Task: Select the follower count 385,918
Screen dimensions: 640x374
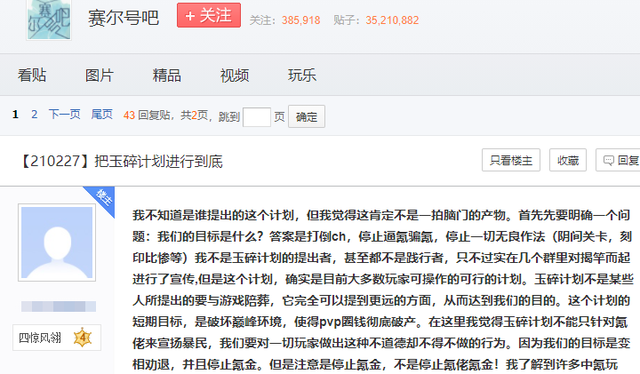Action: (301, 20)
